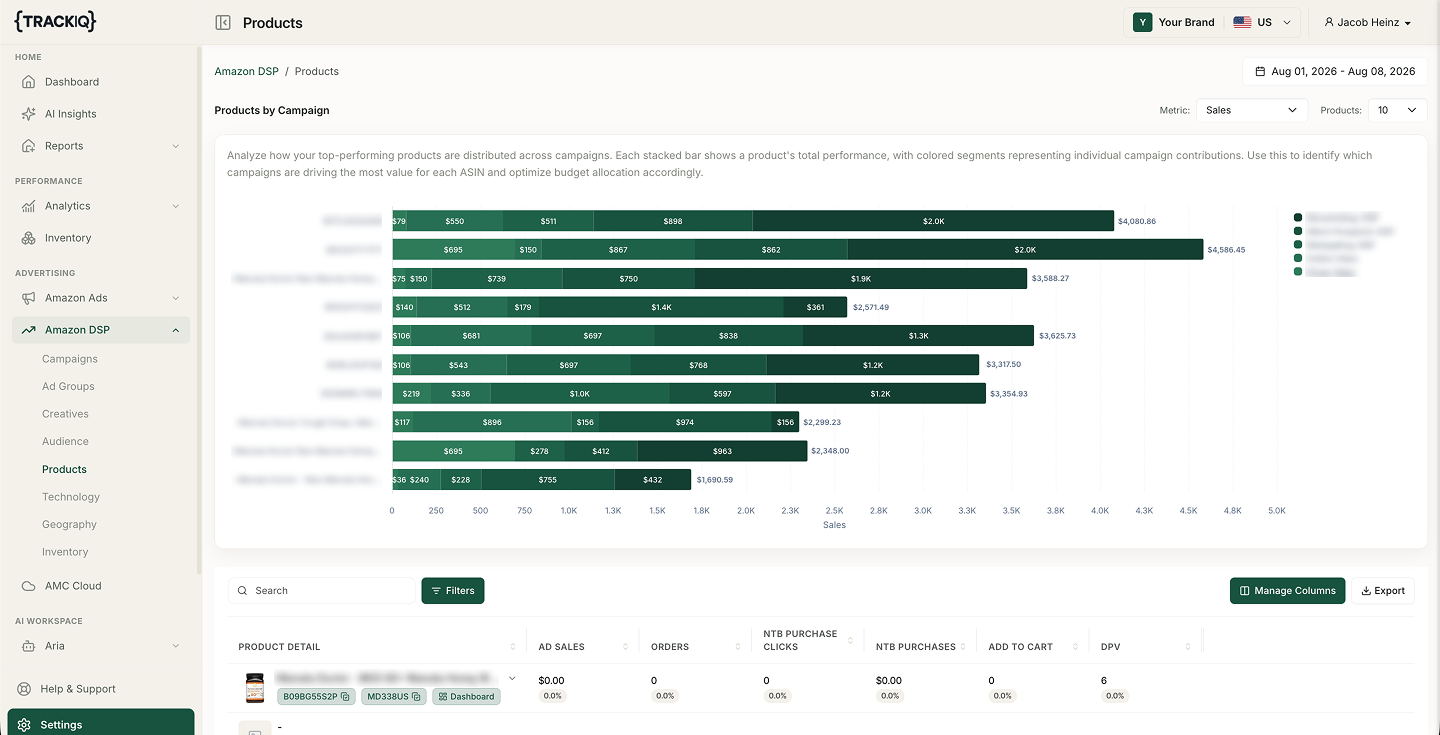This screenshot has width=1440, height=735.
Task: Click the first legend color swatch
Action: 1298,217
